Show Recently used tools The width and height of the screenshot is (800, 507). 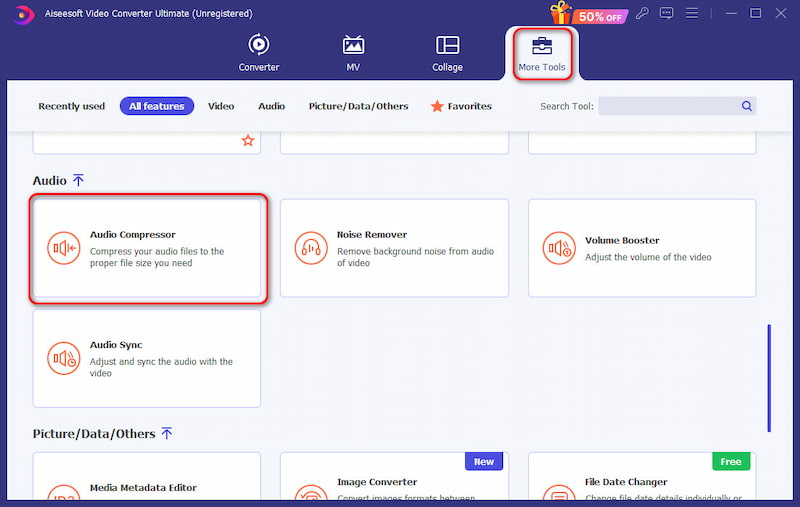pos(71,106)
